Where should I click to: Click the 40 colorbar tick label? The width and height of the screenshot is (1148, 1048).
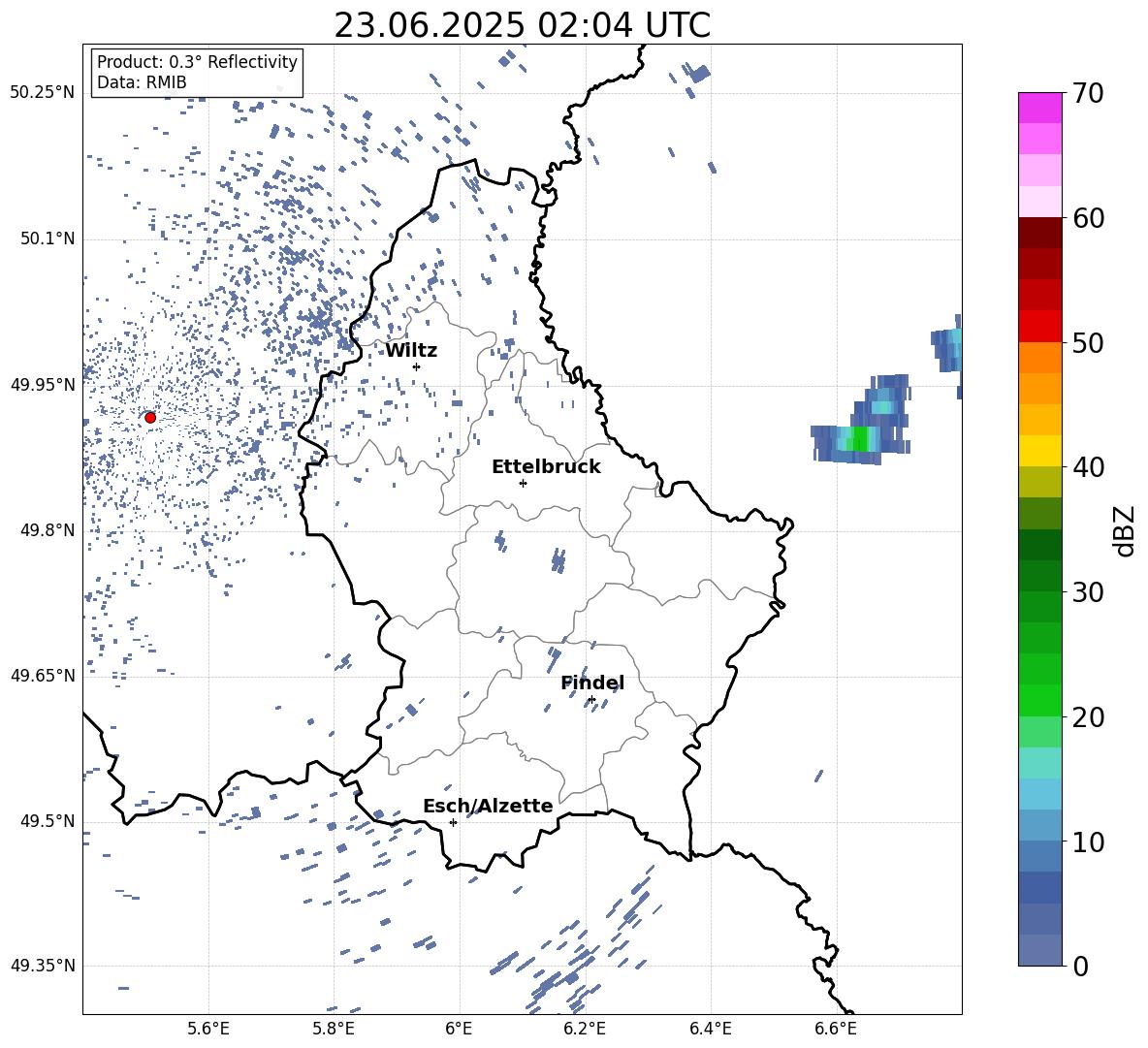(x=1089, y=467)
